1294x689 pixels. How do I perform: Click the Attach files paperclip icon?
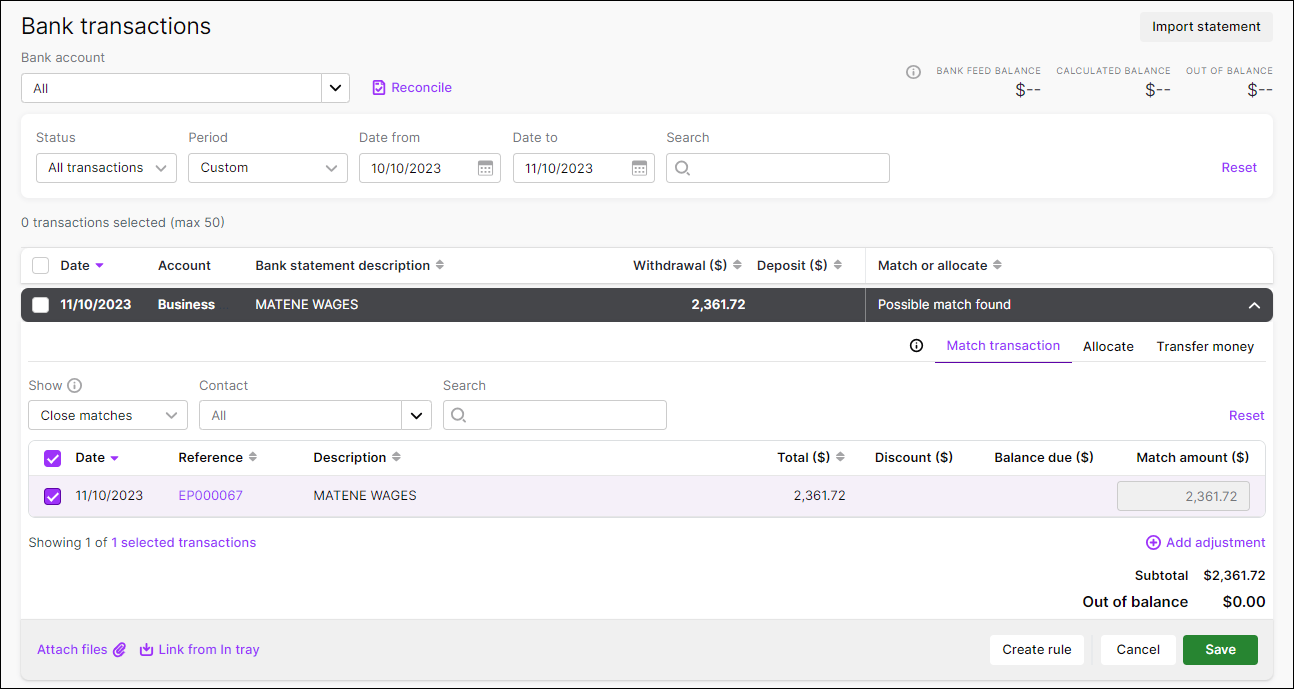119,649
